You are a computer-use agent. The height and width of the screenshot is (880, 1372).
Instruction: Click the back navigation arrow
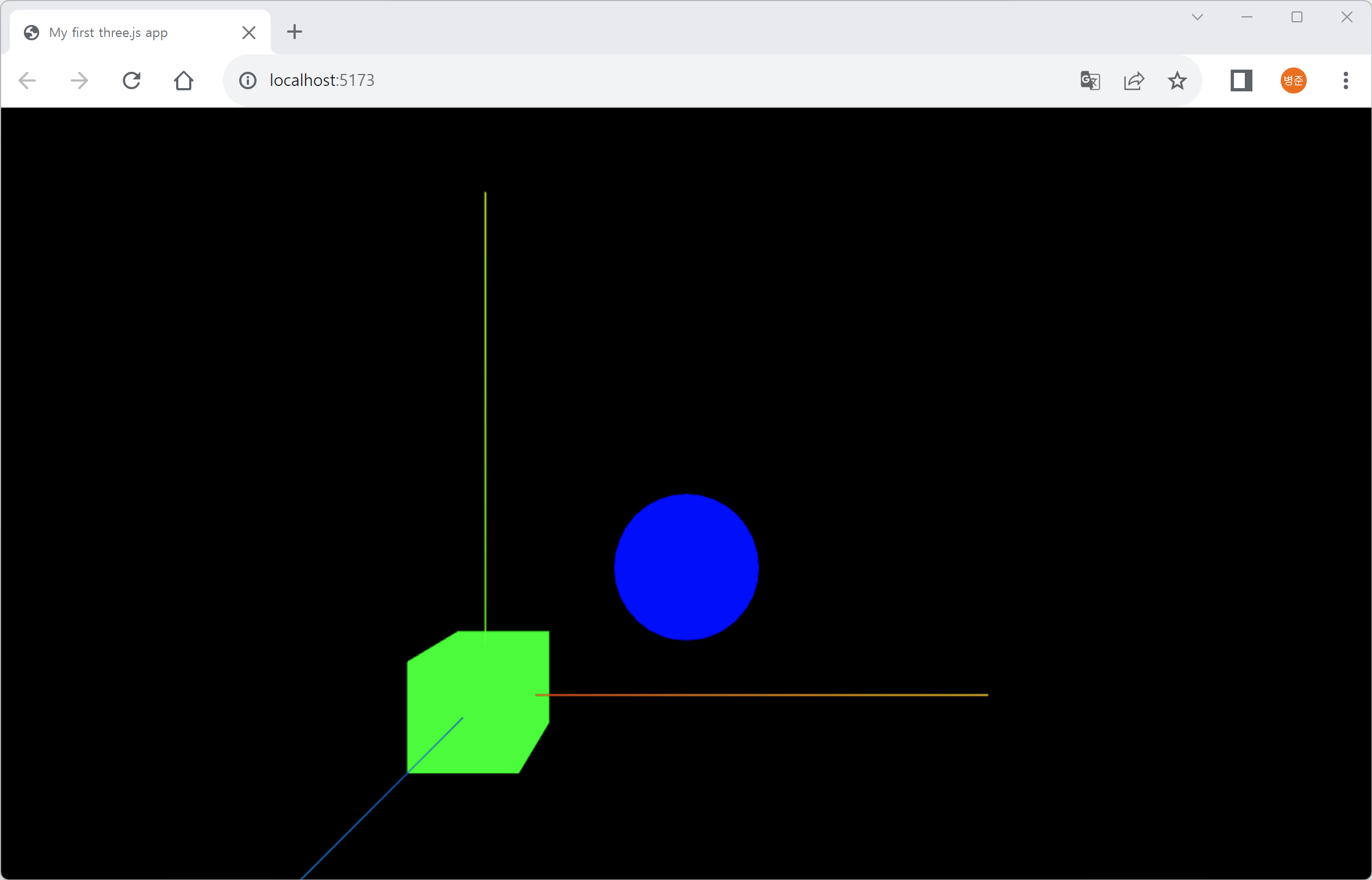pyautogui.click(x=27, y=80)
